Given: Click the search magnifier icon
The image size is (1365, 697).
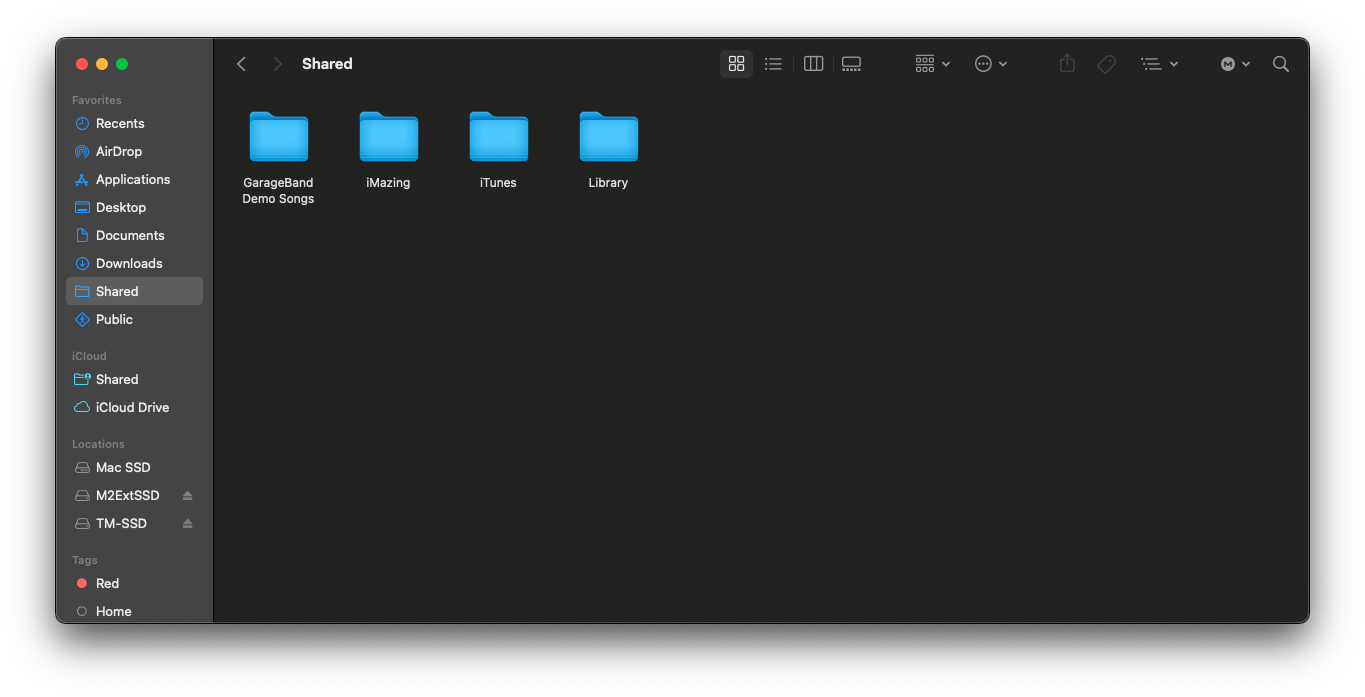Looking at the screenshot, I should (1280, 64).
